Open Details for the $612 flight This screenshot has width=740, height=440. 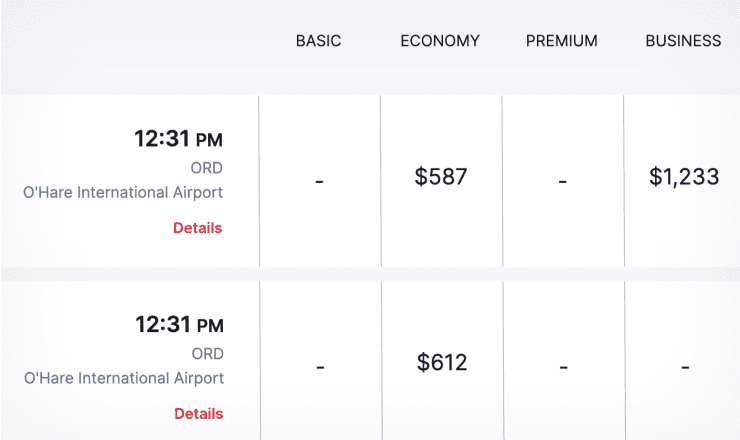[198, 414]
